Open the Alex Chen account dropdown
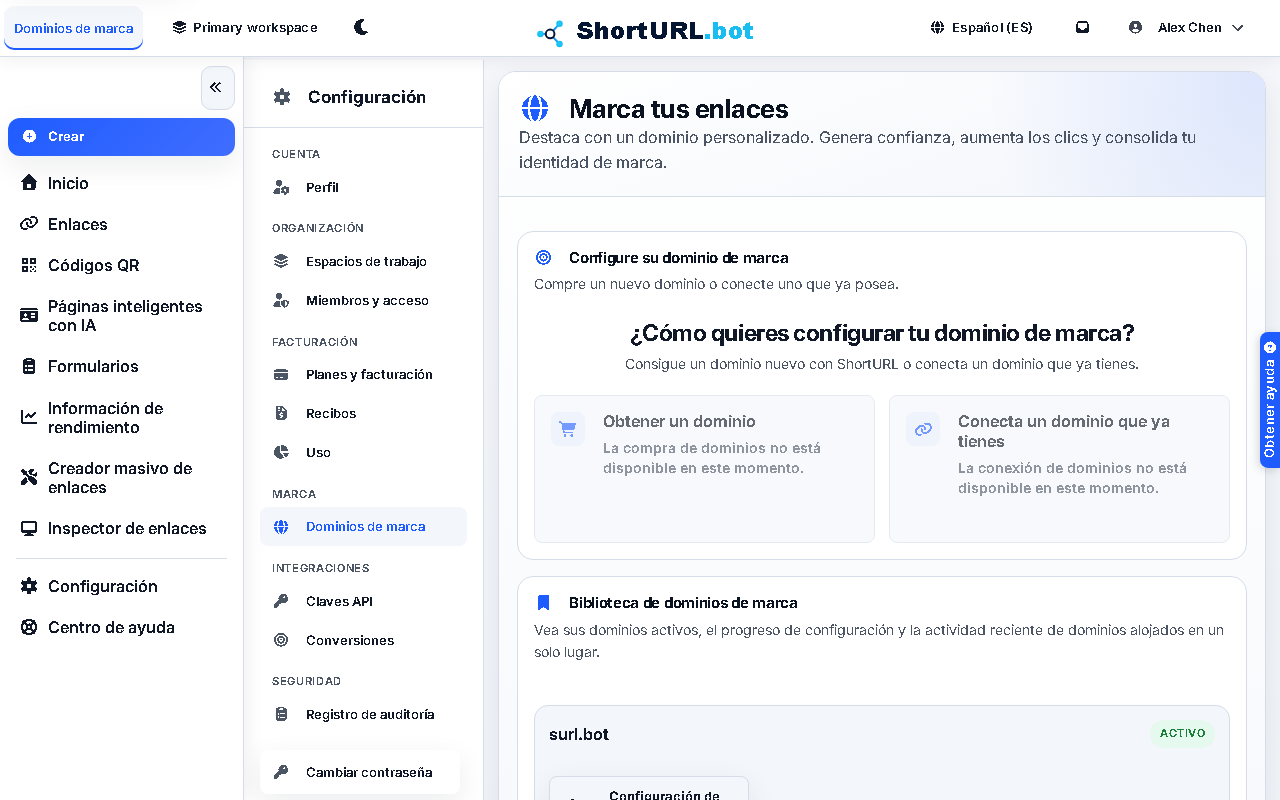Viewport: 1280px width, 800px height. (1186, 27)
